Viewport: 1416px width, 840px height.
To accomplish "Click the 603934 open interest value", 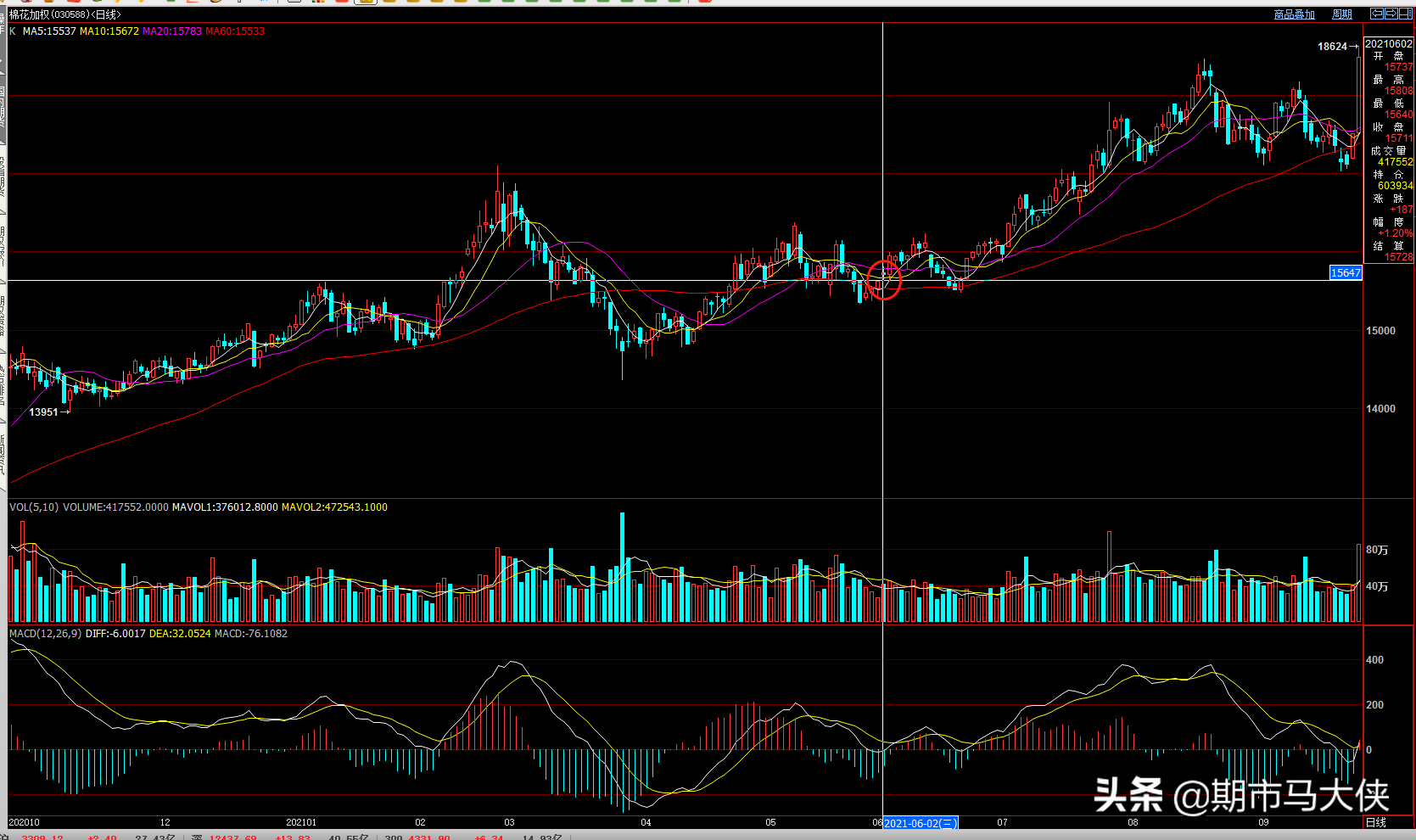I will click(1396, 186).
